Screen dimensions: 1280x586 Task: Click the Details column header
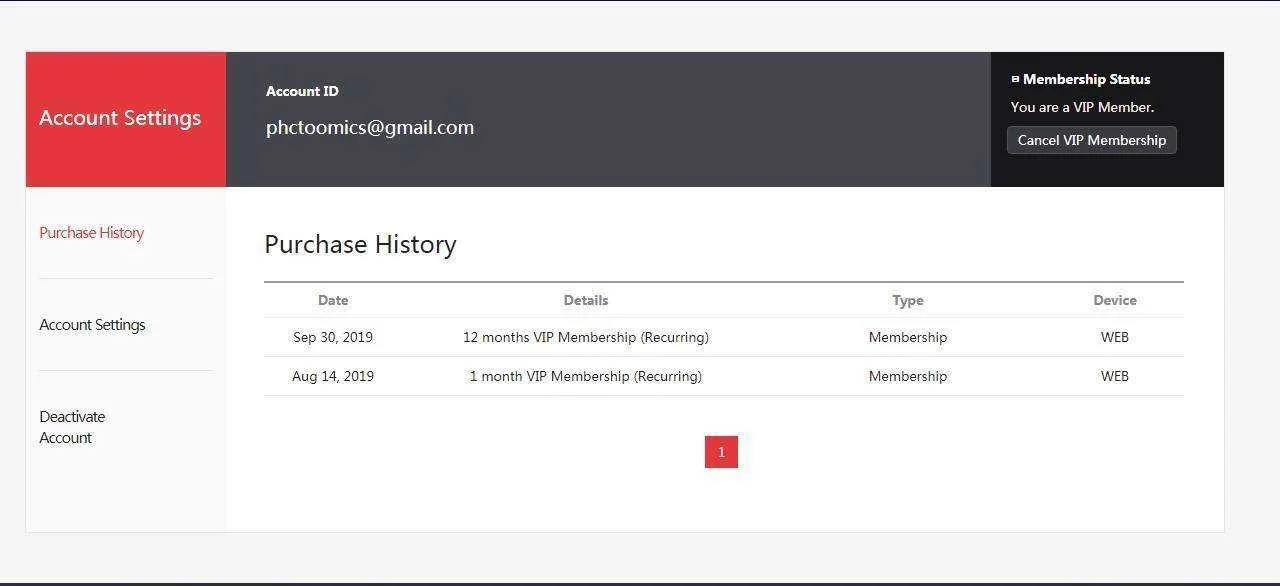pos(586,300)
